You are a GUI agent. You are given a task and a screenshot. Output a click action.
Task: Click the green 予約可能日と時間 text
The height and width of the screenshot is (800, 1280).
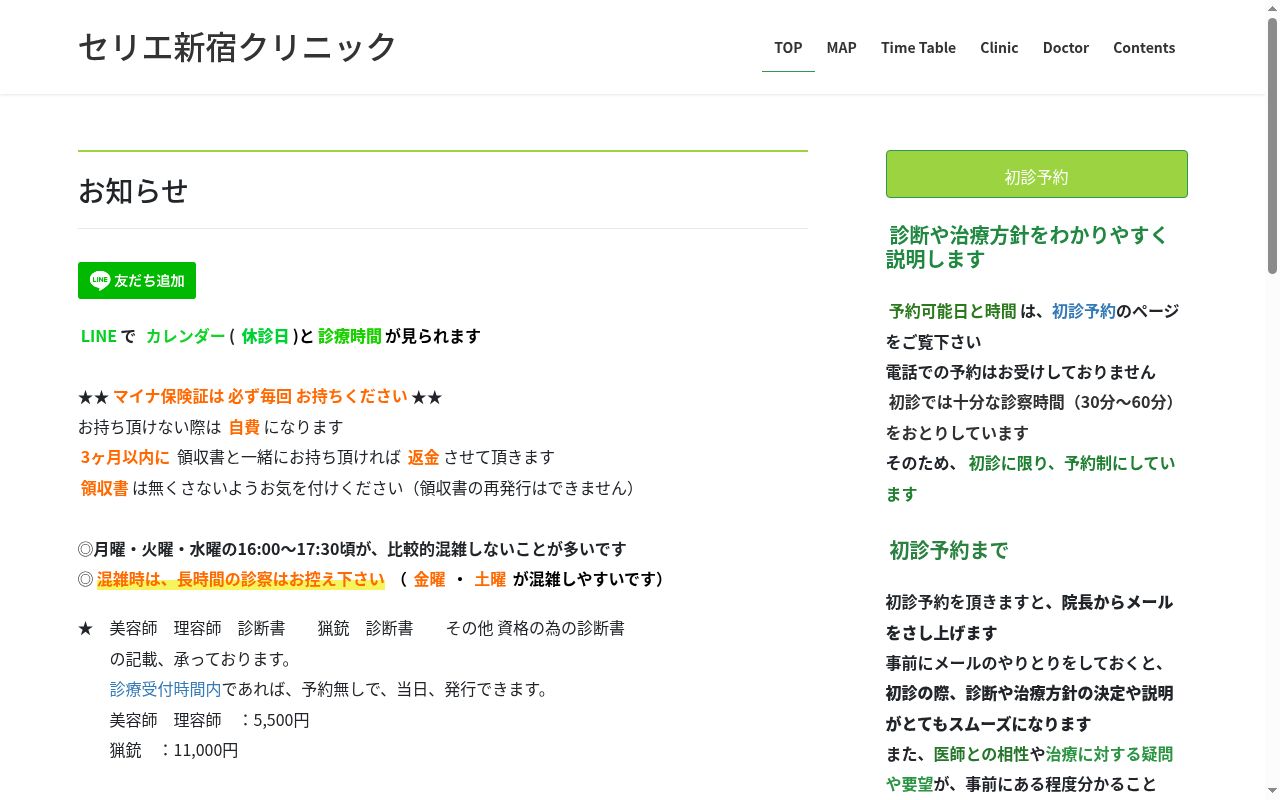(952, 311)
